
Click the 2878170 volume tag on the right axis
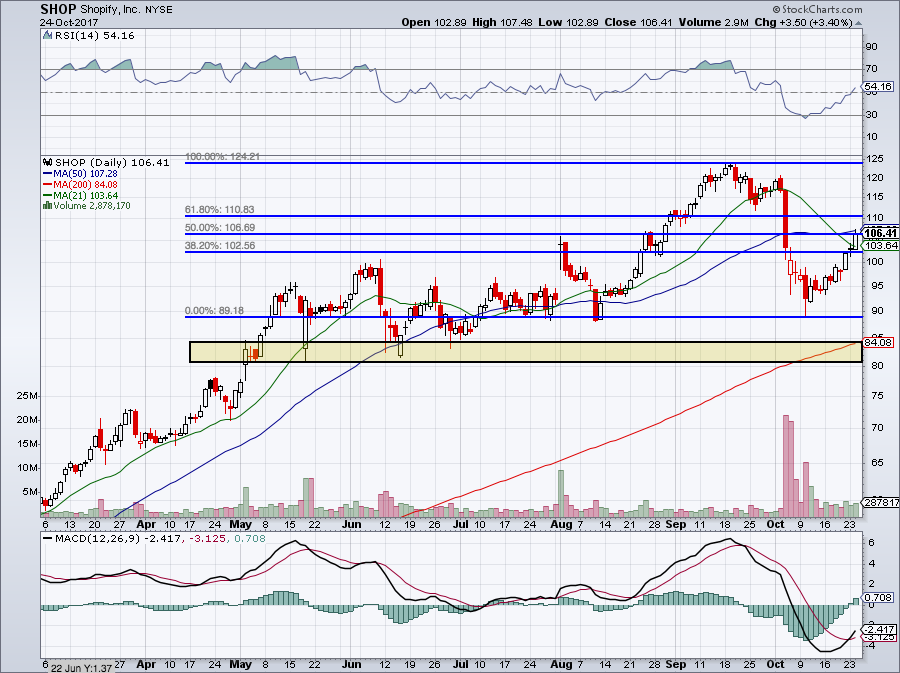point(882,502)
